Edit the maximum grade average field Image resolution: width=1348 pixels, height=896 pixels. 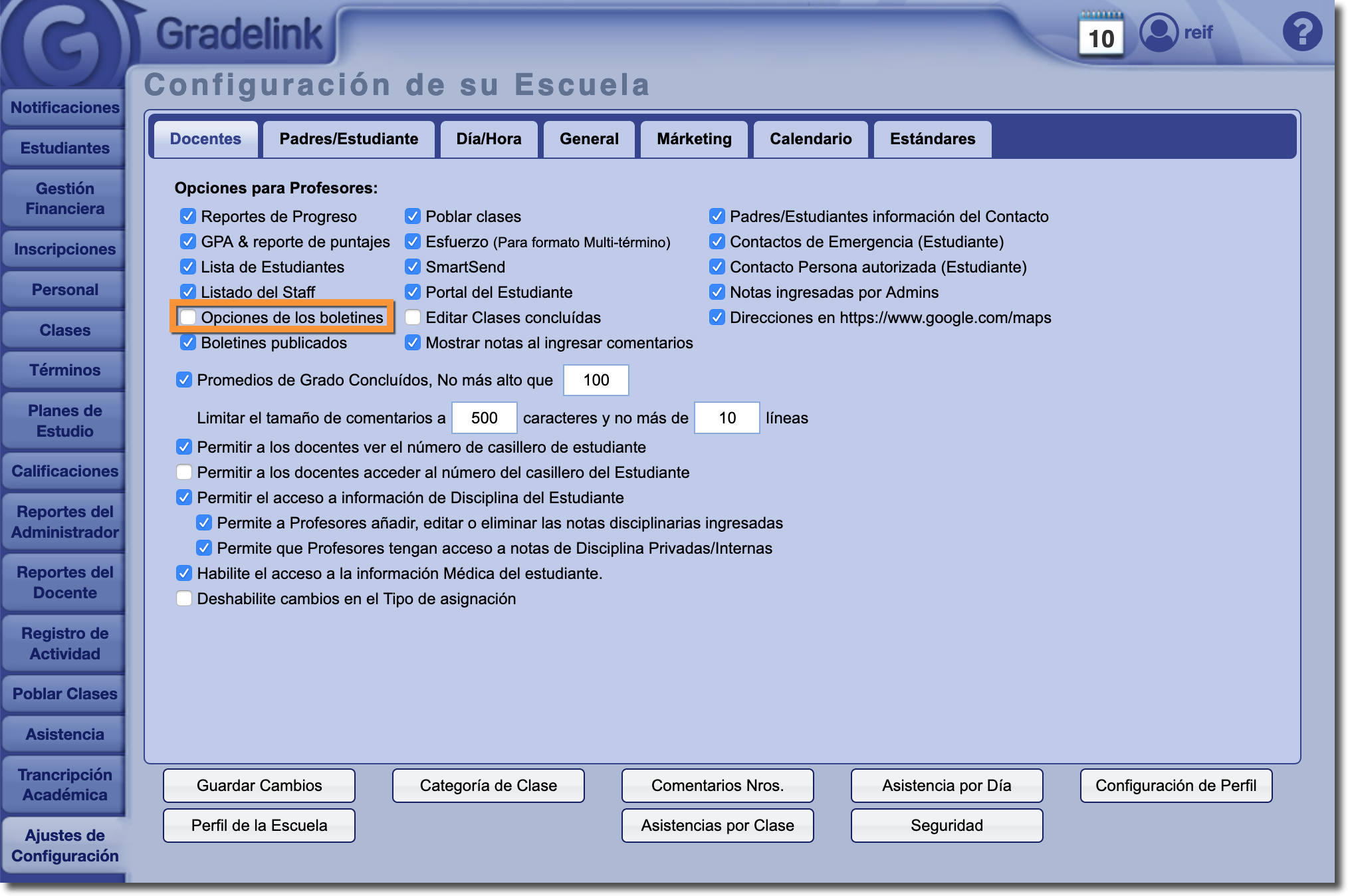coord(596,380)
